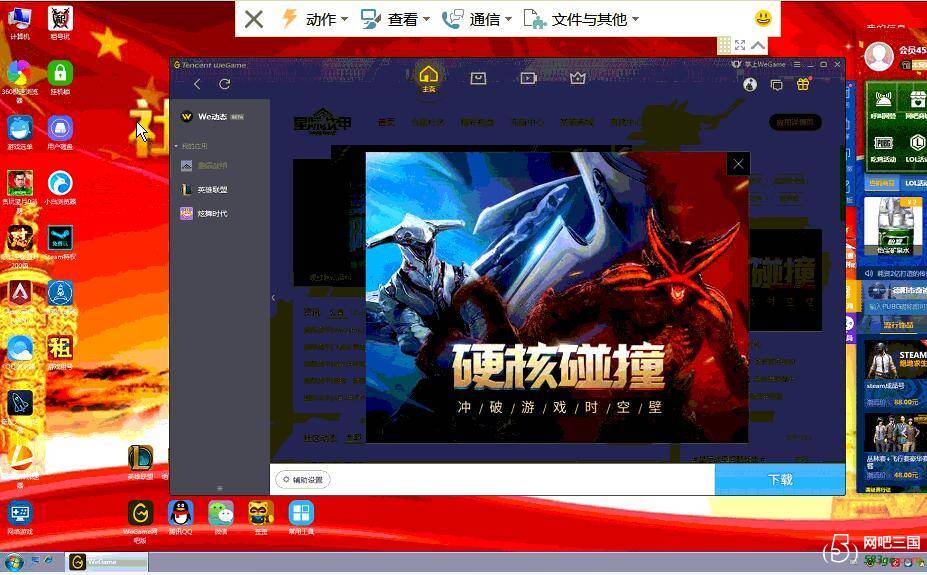This screenshot has width=927, height=575.
Task: Open 用户硬盘 desktop icon
Action: [60, 132]
